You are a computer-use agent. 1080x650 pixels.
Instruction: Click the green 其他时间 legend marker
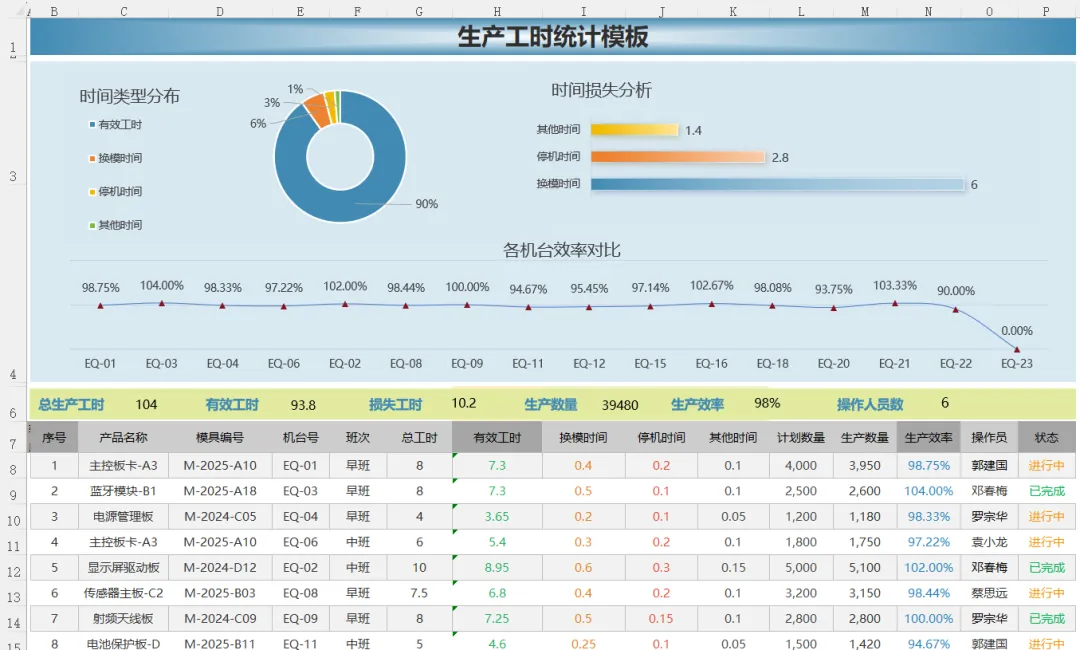[x=92, y=225]
